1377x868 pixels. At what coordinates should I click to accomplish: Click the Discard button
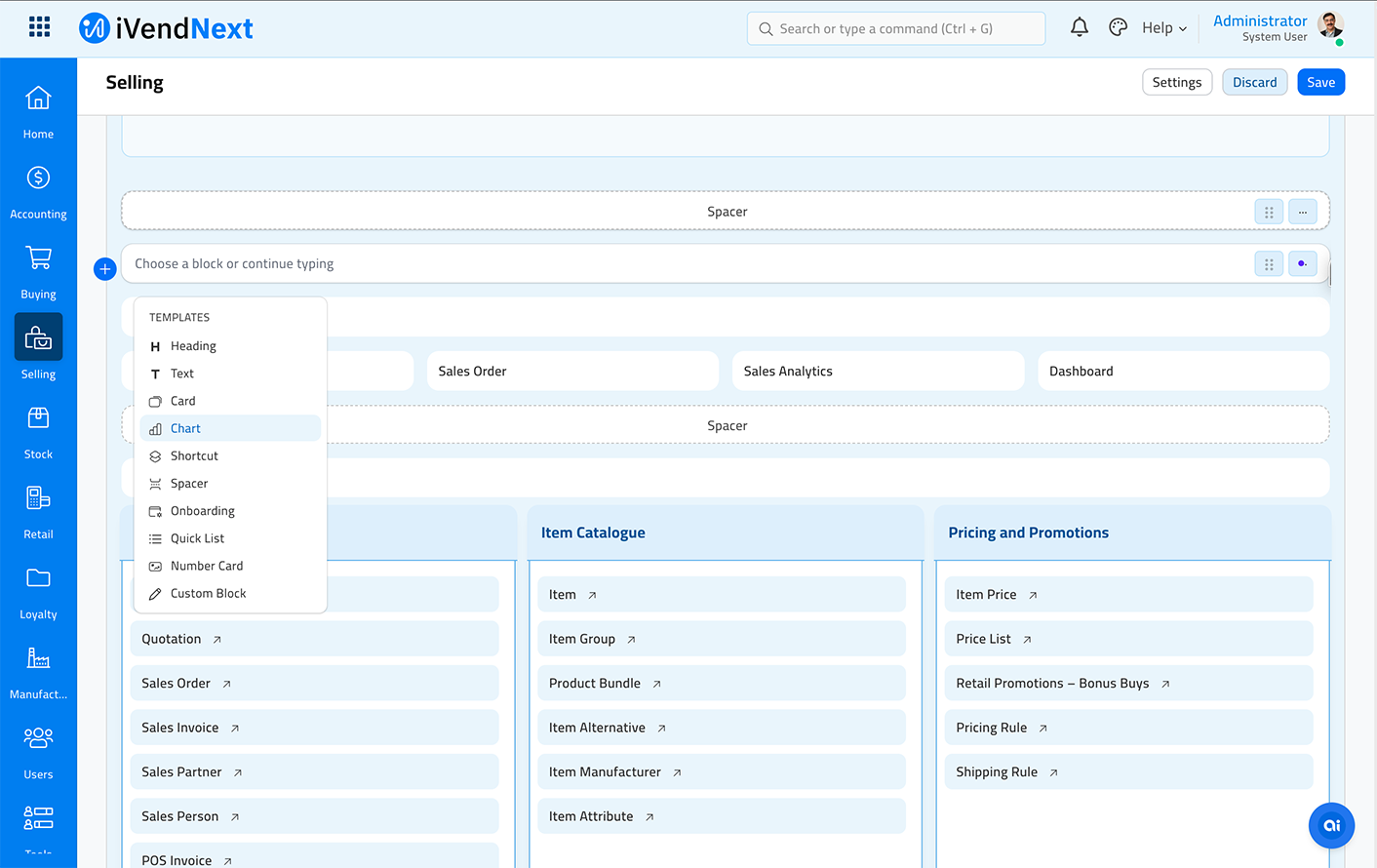coord(1254,82)
